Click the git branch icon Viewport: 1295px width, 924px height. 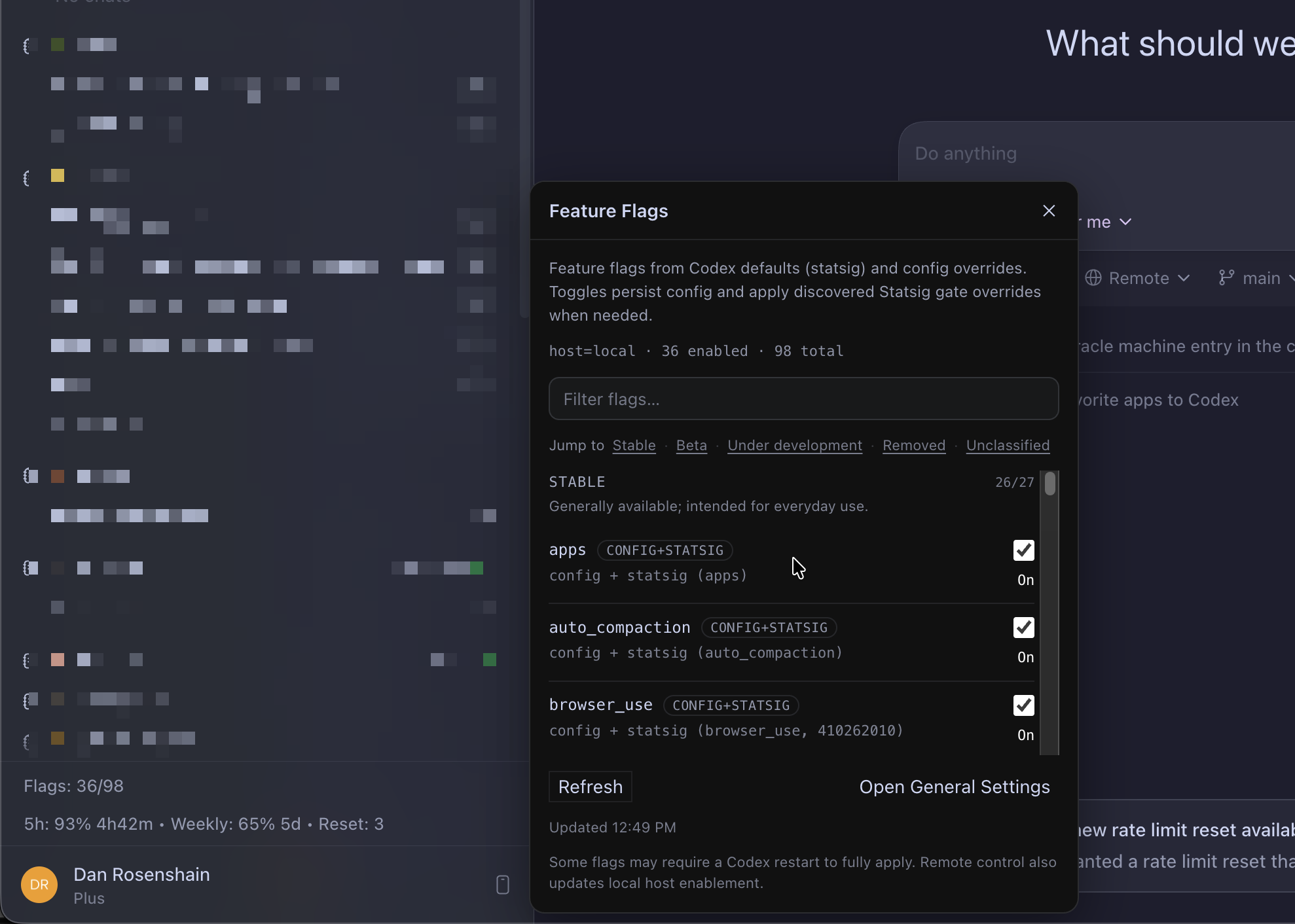tap(1226, 277)
